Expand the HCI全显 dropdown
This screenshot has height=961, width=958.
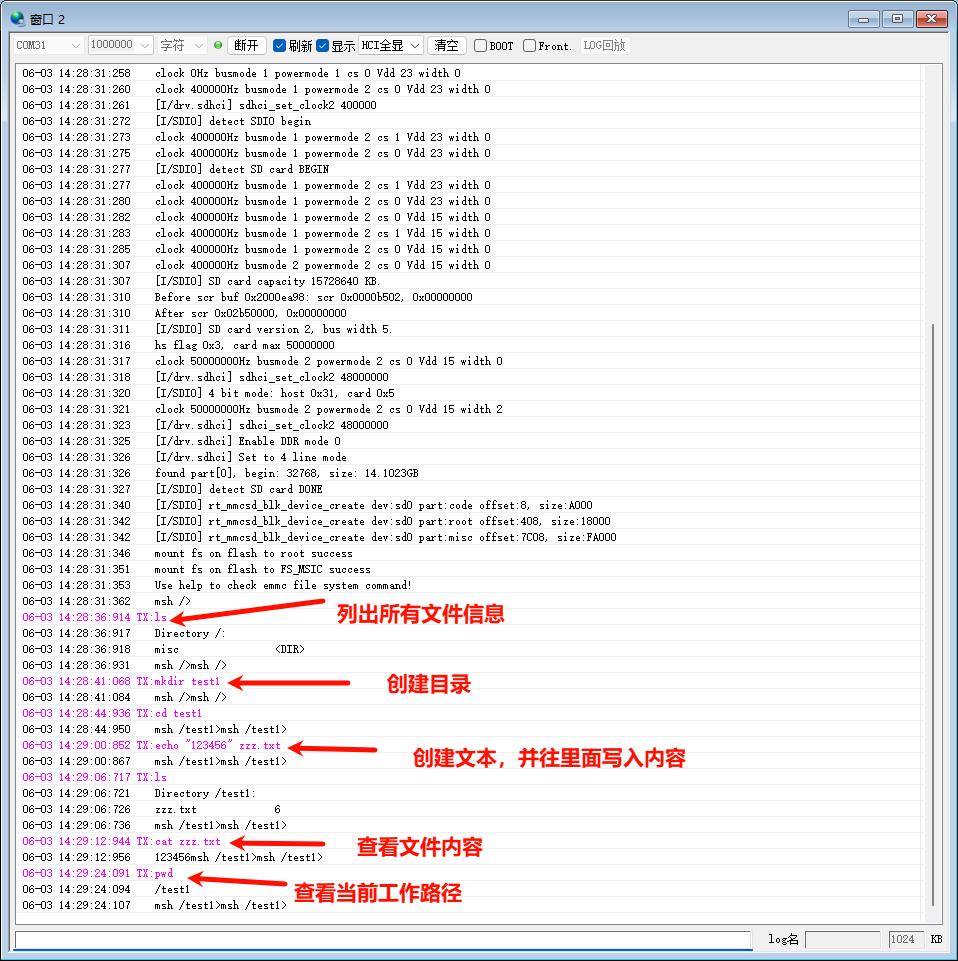pos(390,45)
